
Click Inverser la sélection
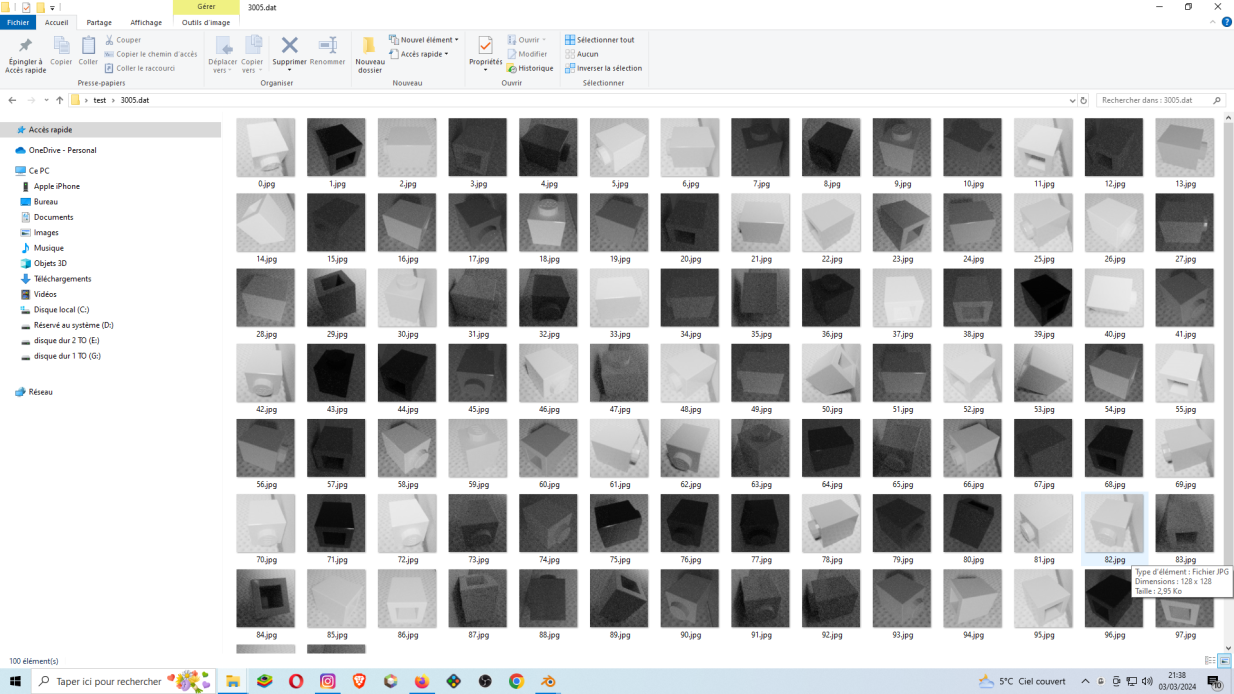pyautogui.click(x=603, y=68)
